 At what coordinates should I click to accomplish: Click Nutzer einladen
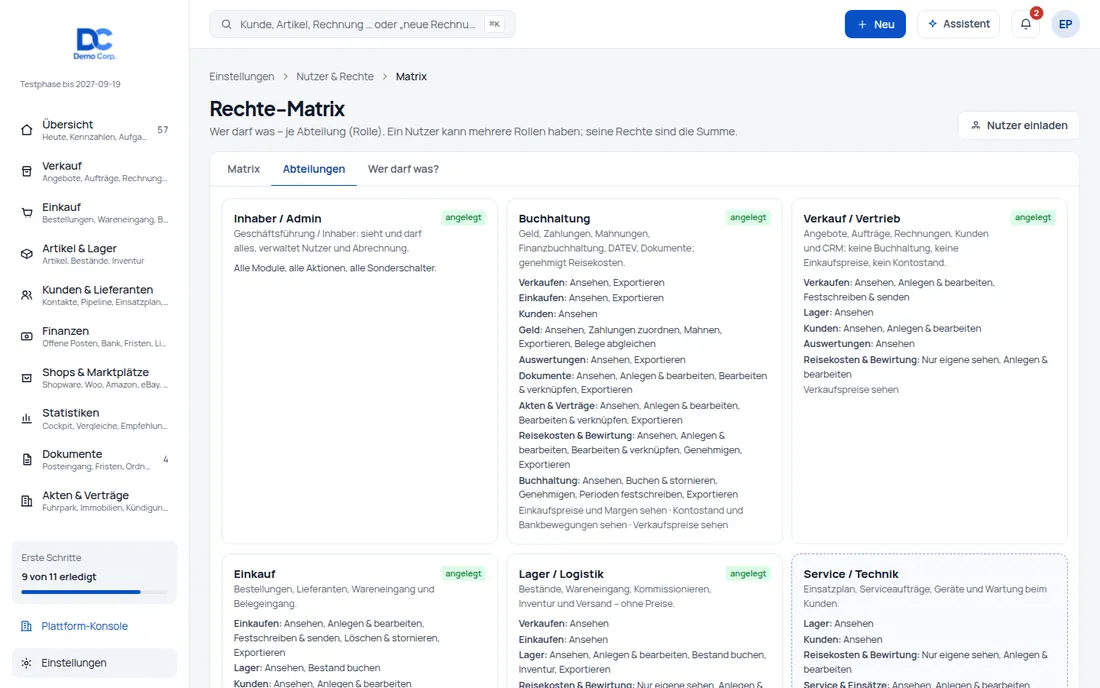coord(1019,126)
